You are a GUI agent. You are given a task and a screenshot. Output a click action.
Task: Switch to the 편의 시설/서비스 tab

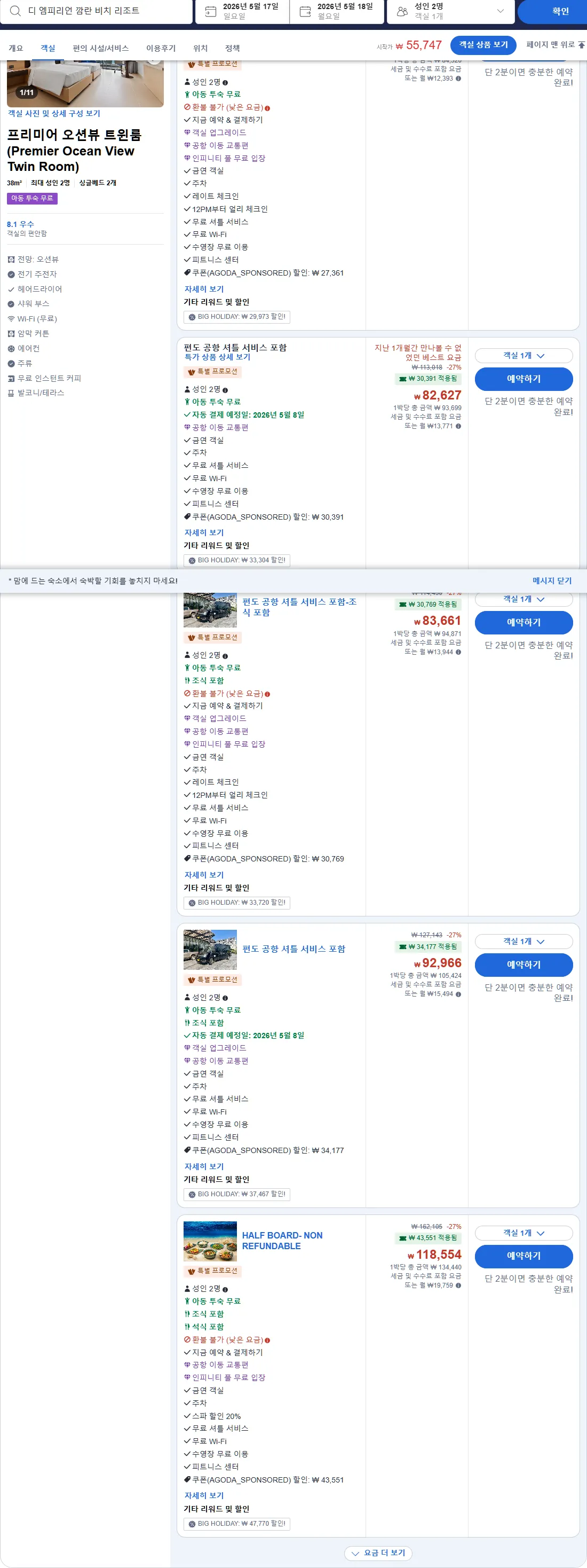(x=100, y=48)
